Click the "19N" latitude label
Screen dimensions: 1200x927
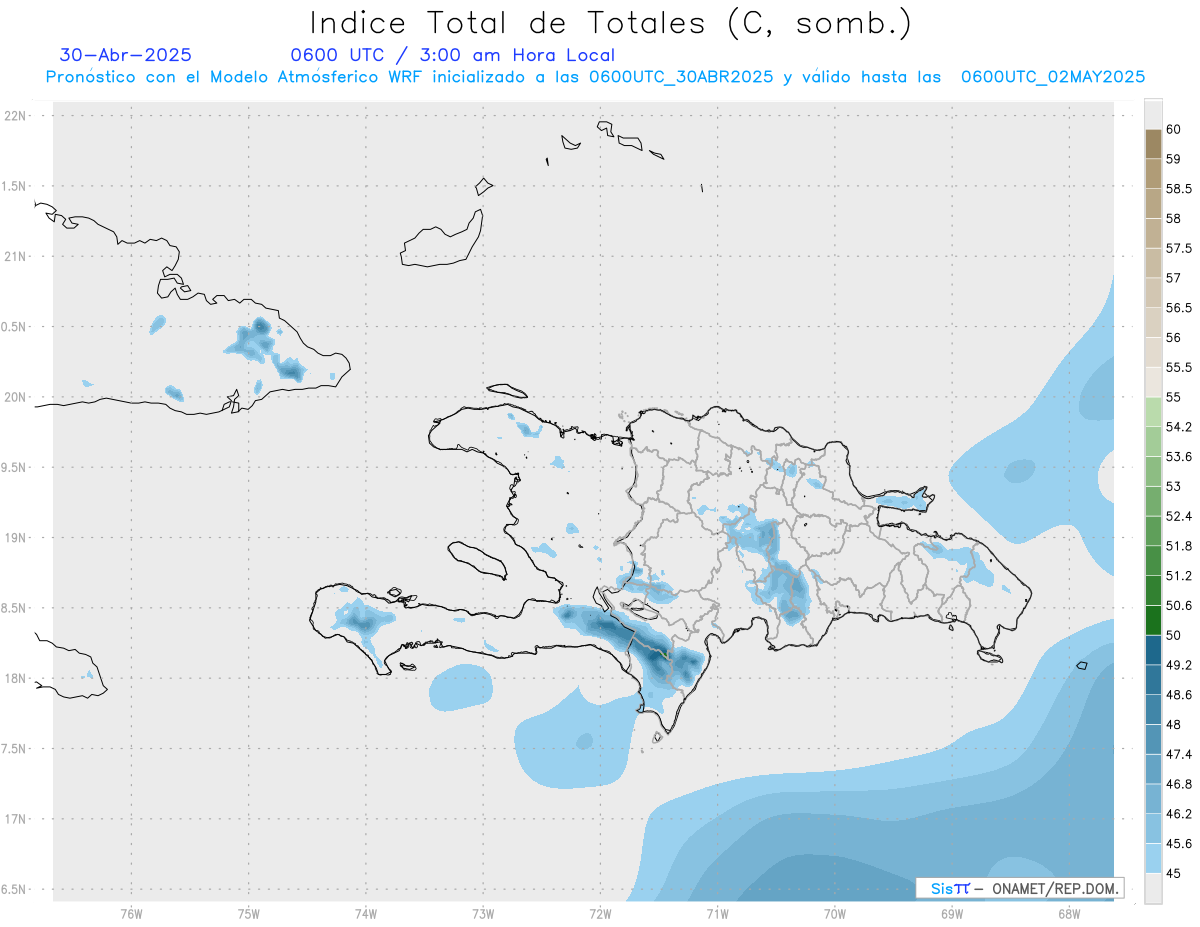pos(17,538)
